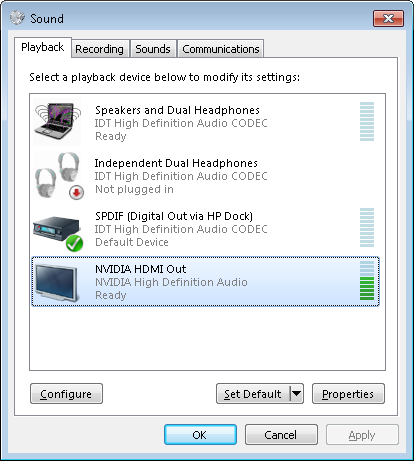Click the Speakers volume level meter
The height and width of the screenshot is (461, 414).
(367, 121)
